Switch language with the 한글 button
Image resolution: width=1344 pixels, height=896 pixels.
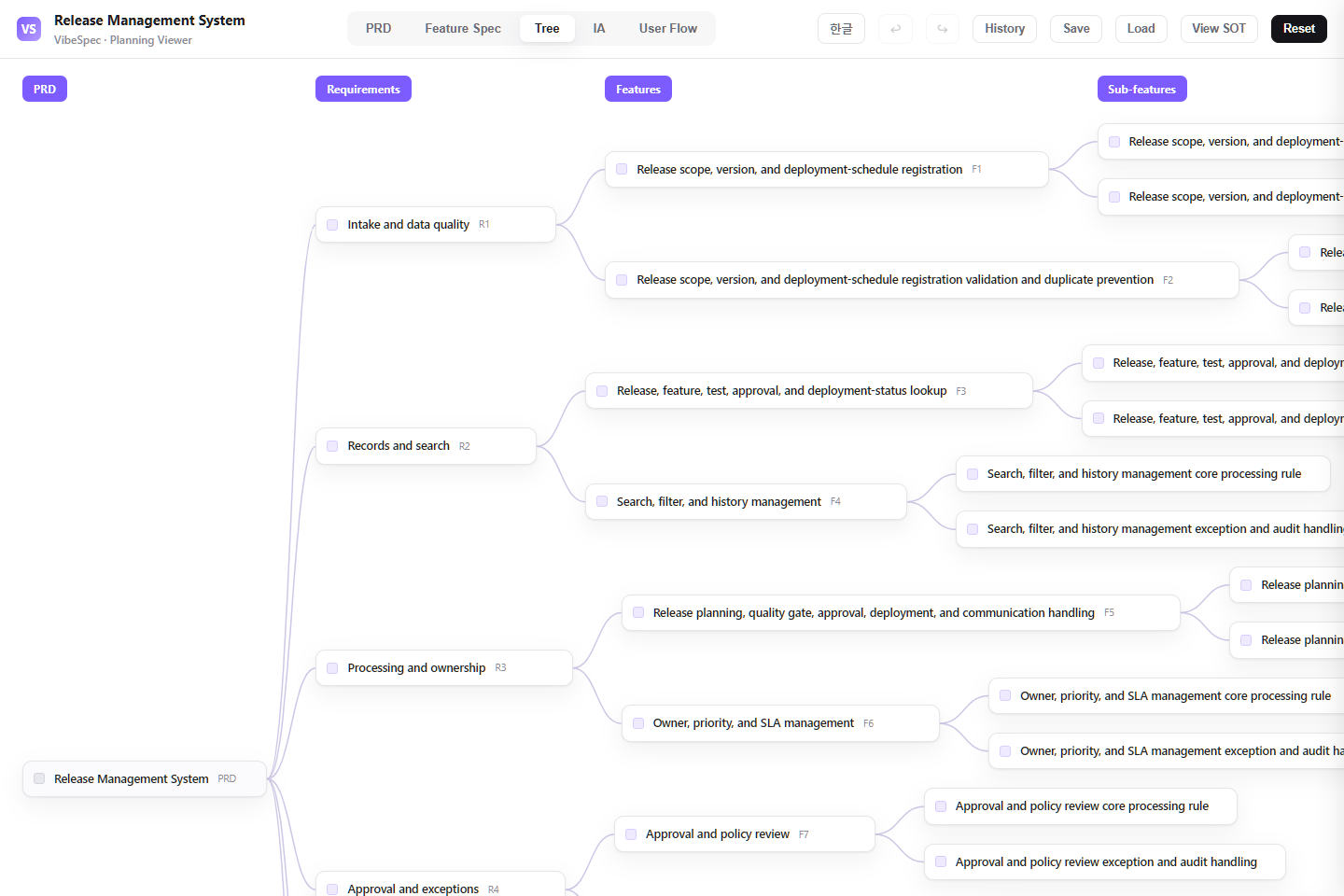841,29
